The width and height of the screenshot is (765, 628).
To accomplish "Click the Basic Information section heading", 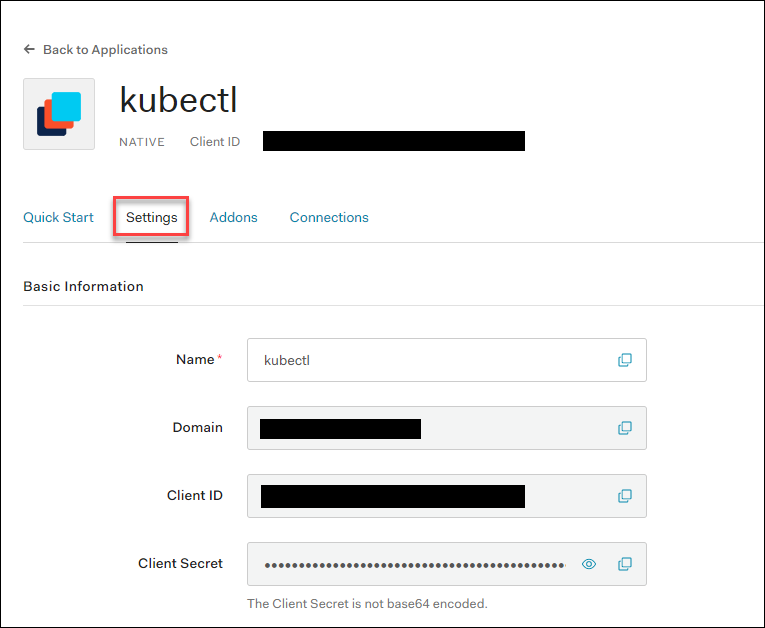I will 83,286.
